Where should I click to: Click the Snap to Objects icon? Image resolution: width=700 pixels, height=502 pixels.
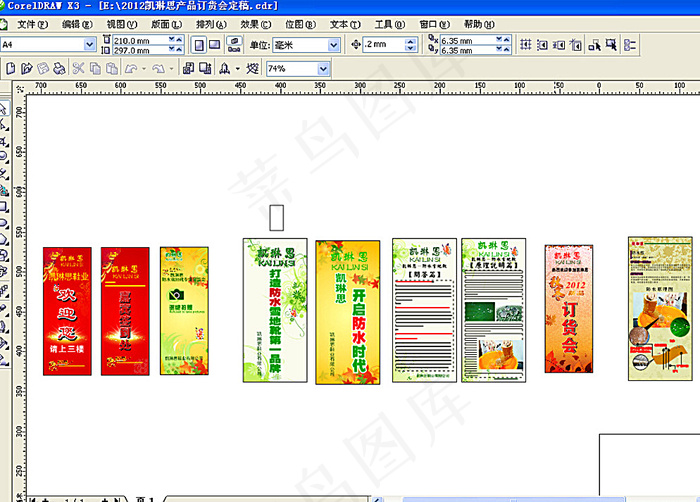[559, 45]
